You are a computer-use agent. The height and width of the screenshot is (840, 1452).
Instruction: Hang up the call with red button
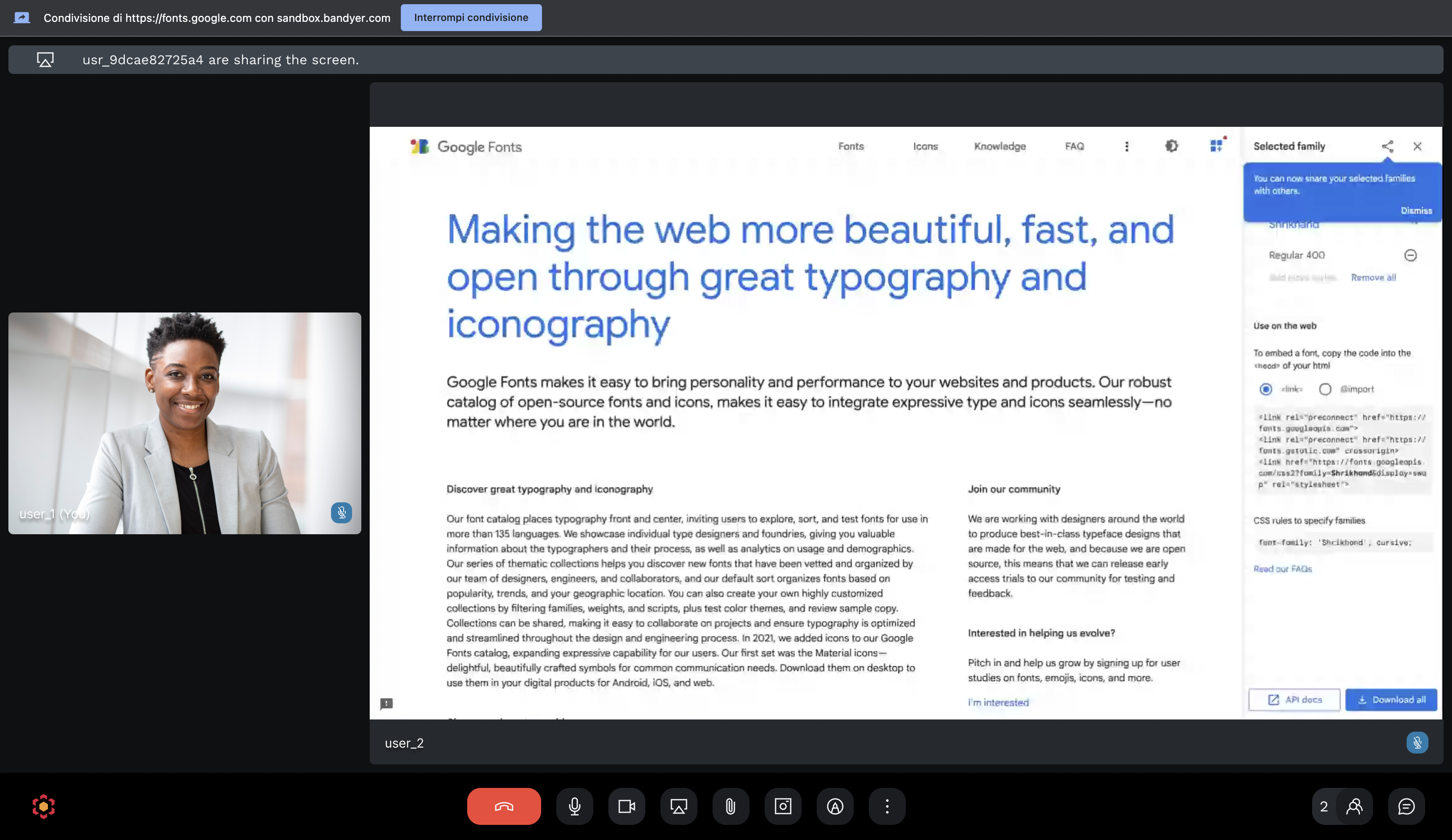point(504,806)
